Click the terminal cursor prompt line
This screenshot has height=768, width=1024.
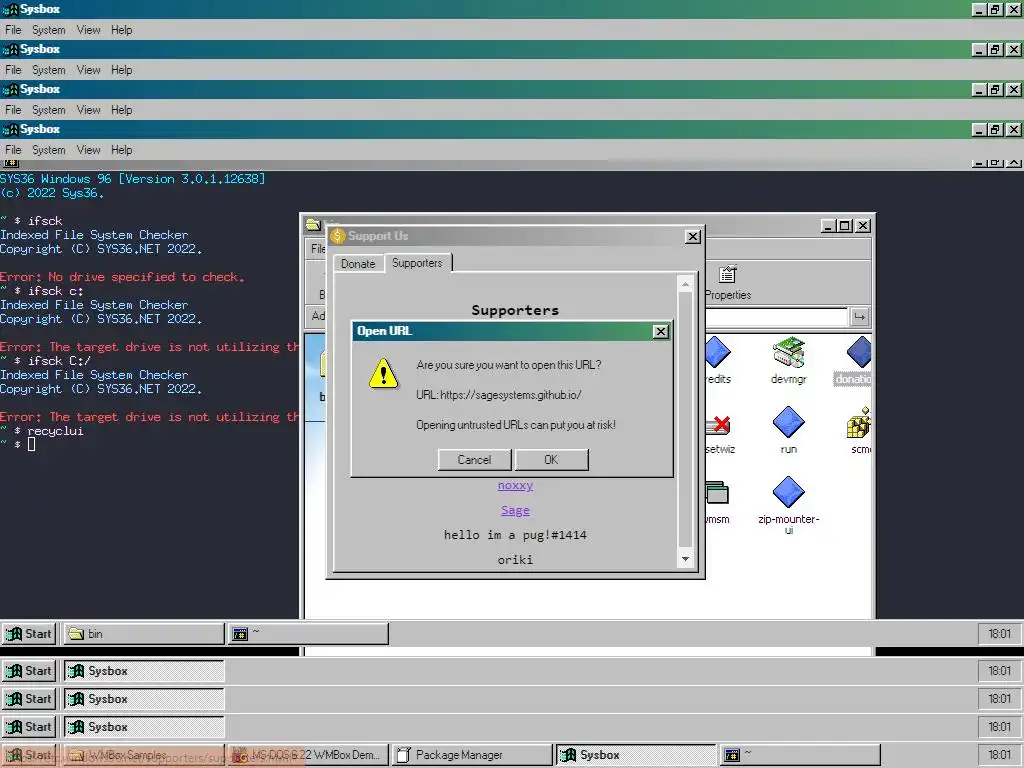click(18, 445)
